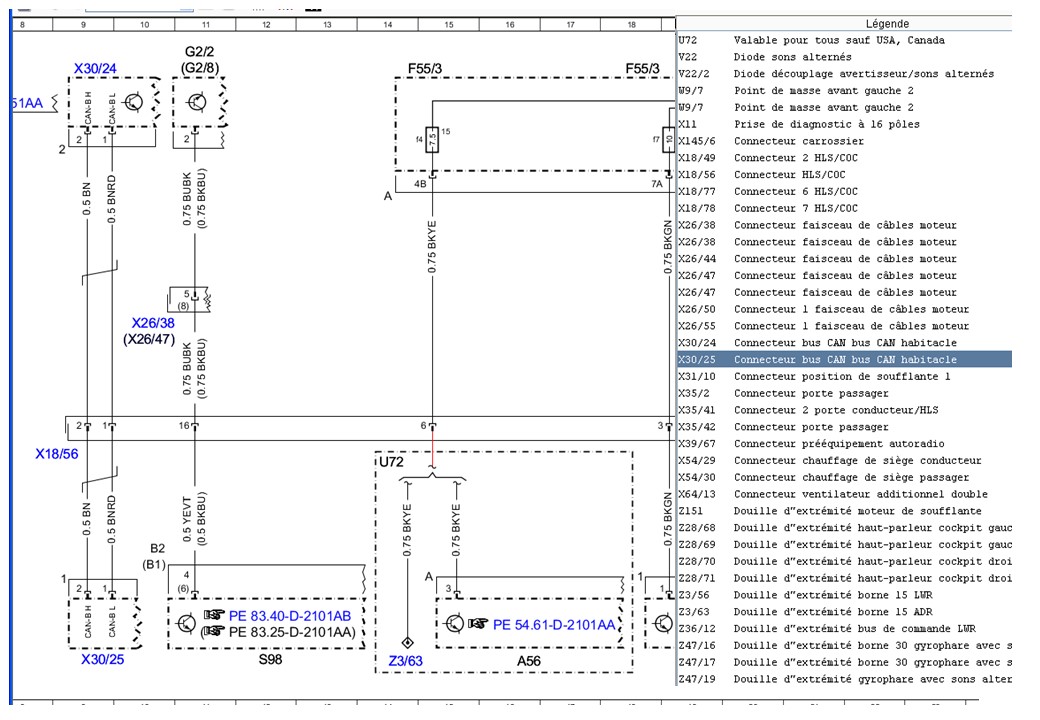Screen dimensions: 1040x720
Task: Click the 51AA sheet reference link
Action: (x=27, y=103)
